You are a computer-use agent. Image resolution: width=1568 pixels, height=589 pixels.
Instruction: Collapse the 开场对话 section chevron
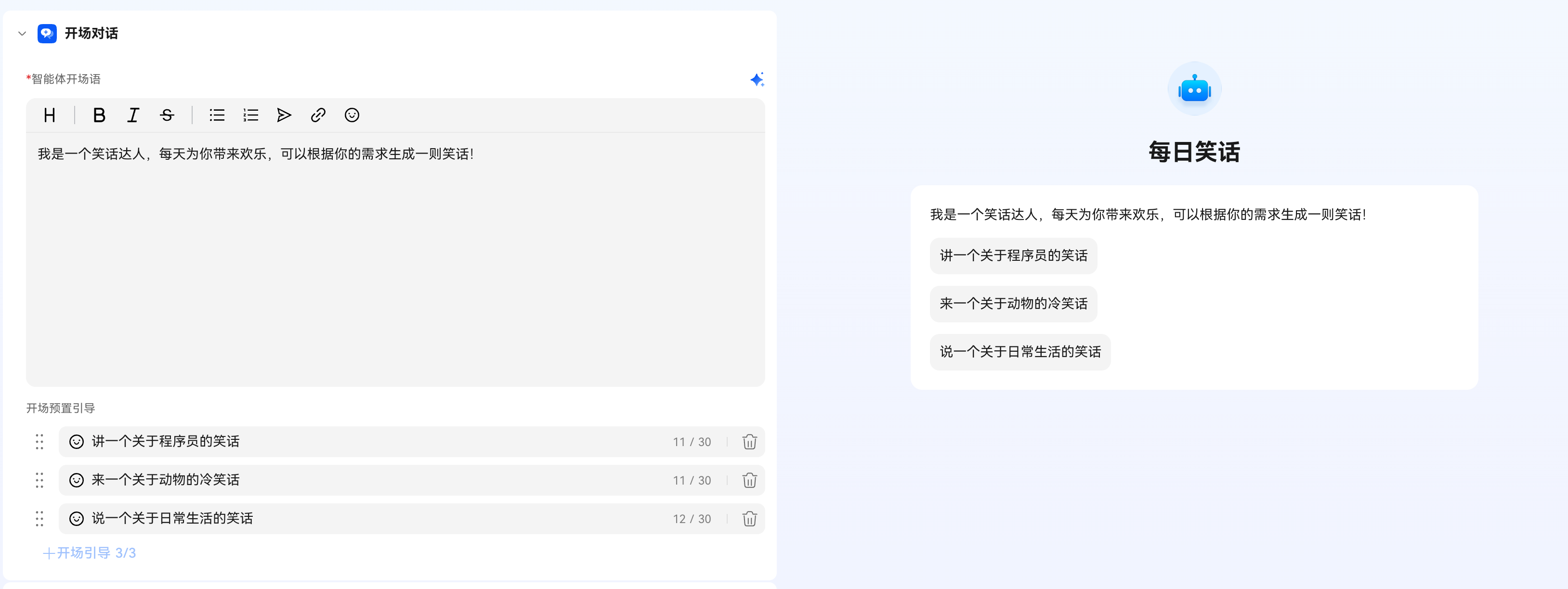[x=23, y=34]
